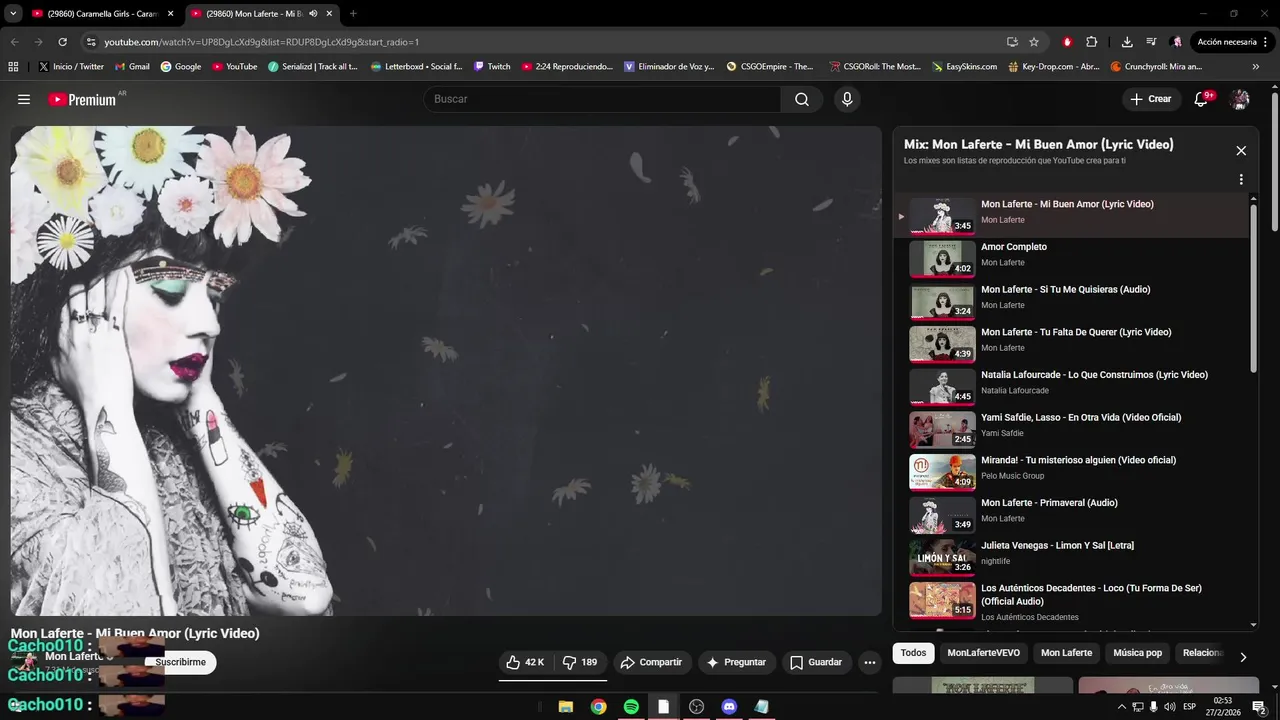Show more filter chips with right arrow
The image size is (1280, 720).
(x=1243, y=657)
